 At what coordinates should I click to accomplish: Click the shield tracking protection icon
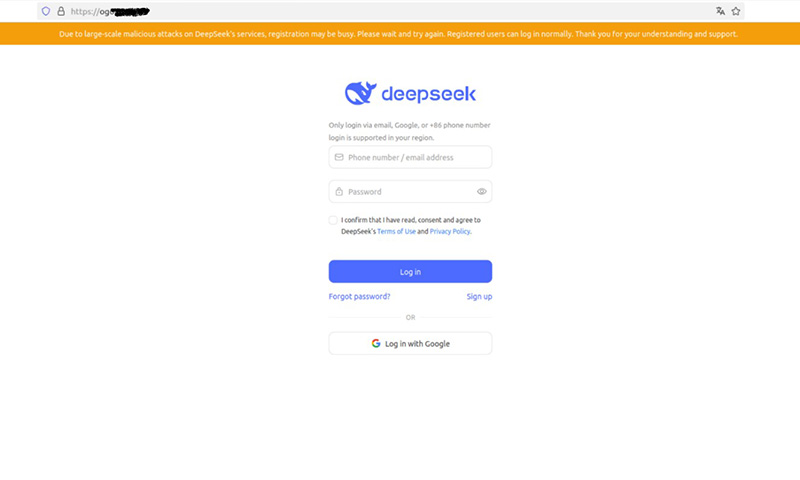pyautogui.click(x=46, y=11)
